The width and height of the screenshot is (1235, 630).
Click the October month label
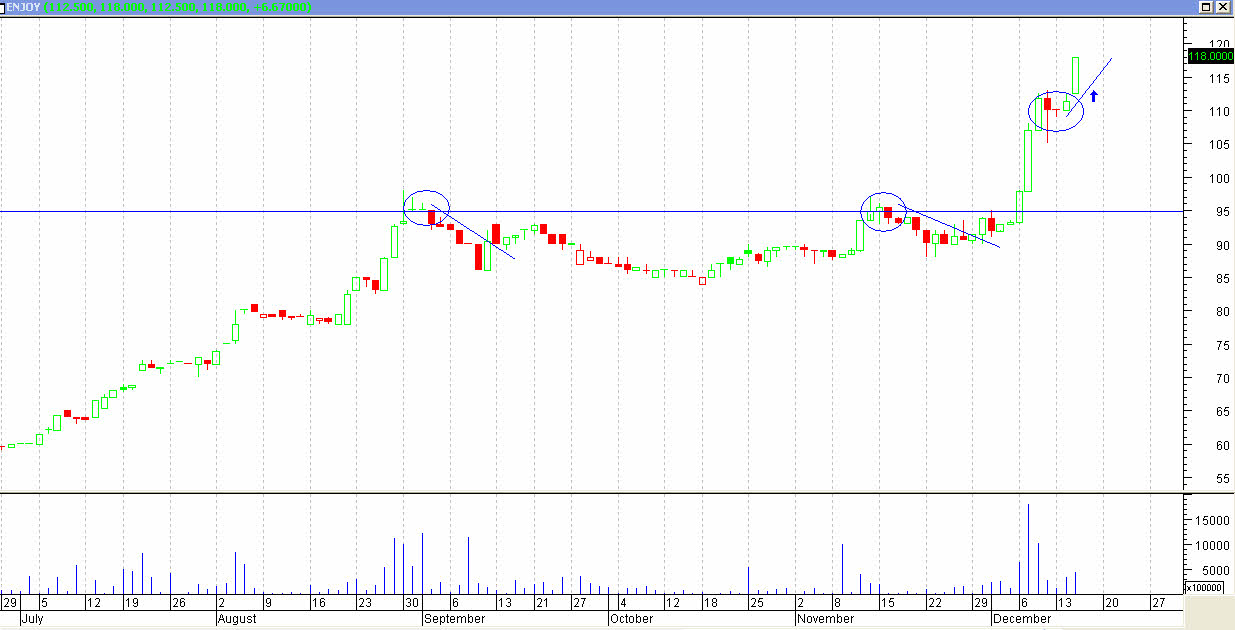632,619
